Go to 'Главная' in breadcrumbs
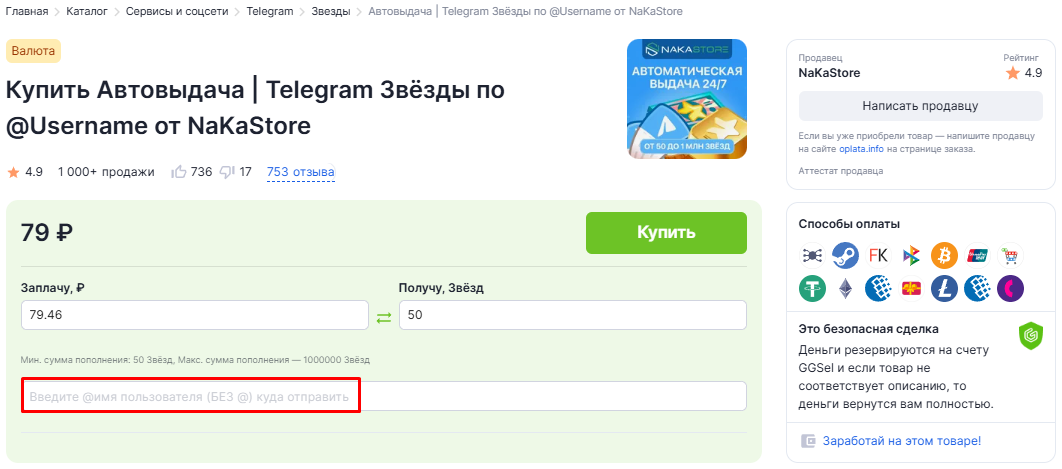 [x=27, y=12]
